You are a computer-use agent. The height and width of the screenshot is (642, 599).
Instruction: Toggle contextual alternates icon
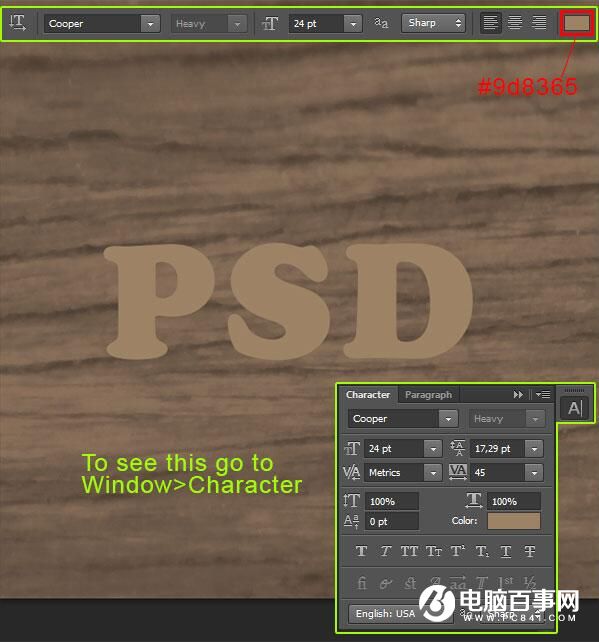coord(385,583)
